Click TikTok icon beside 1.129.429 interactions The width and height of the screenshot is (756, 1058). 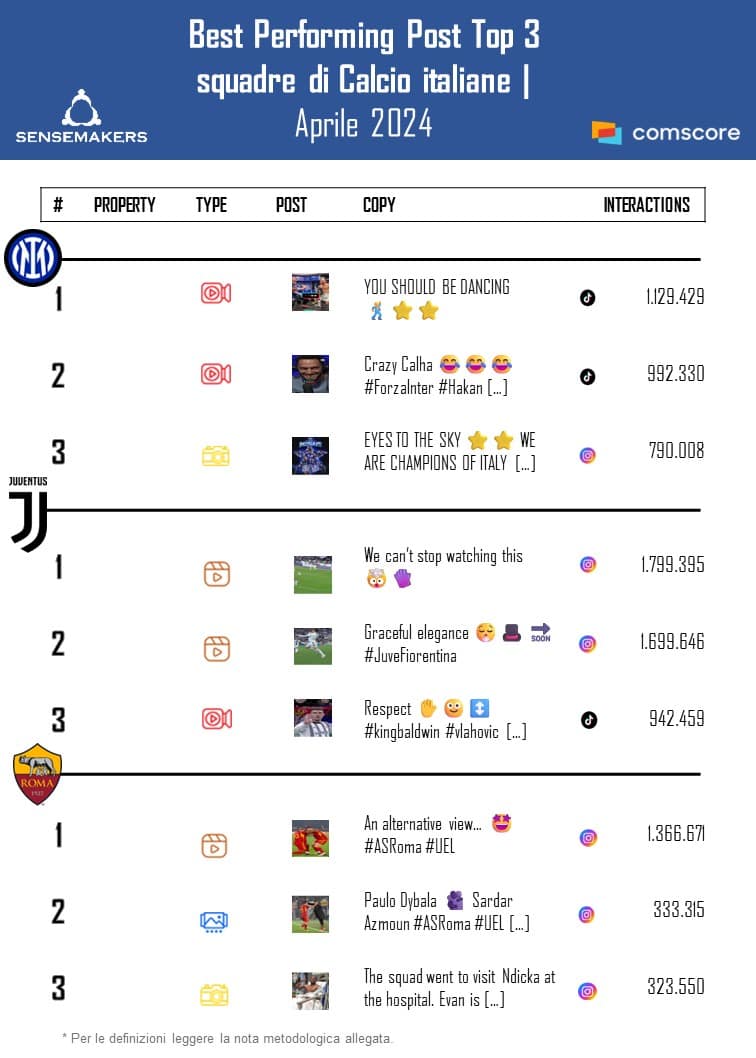point(588,297)
